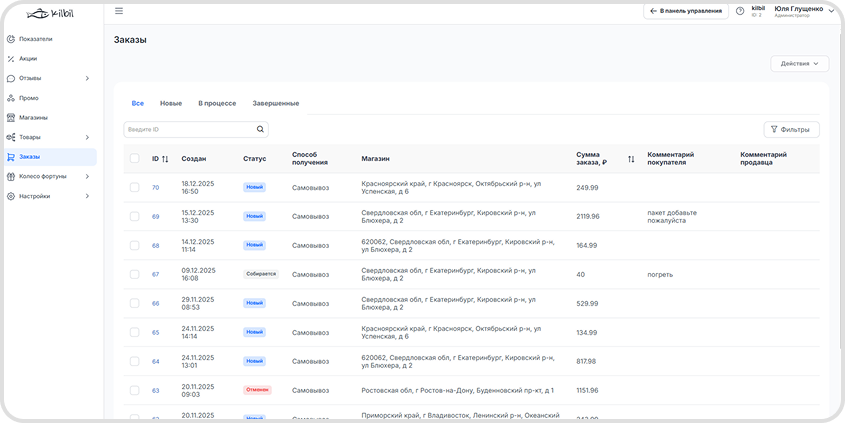Open Акции section in sidebar
The image size is (845, 423).
pos(28,58)
